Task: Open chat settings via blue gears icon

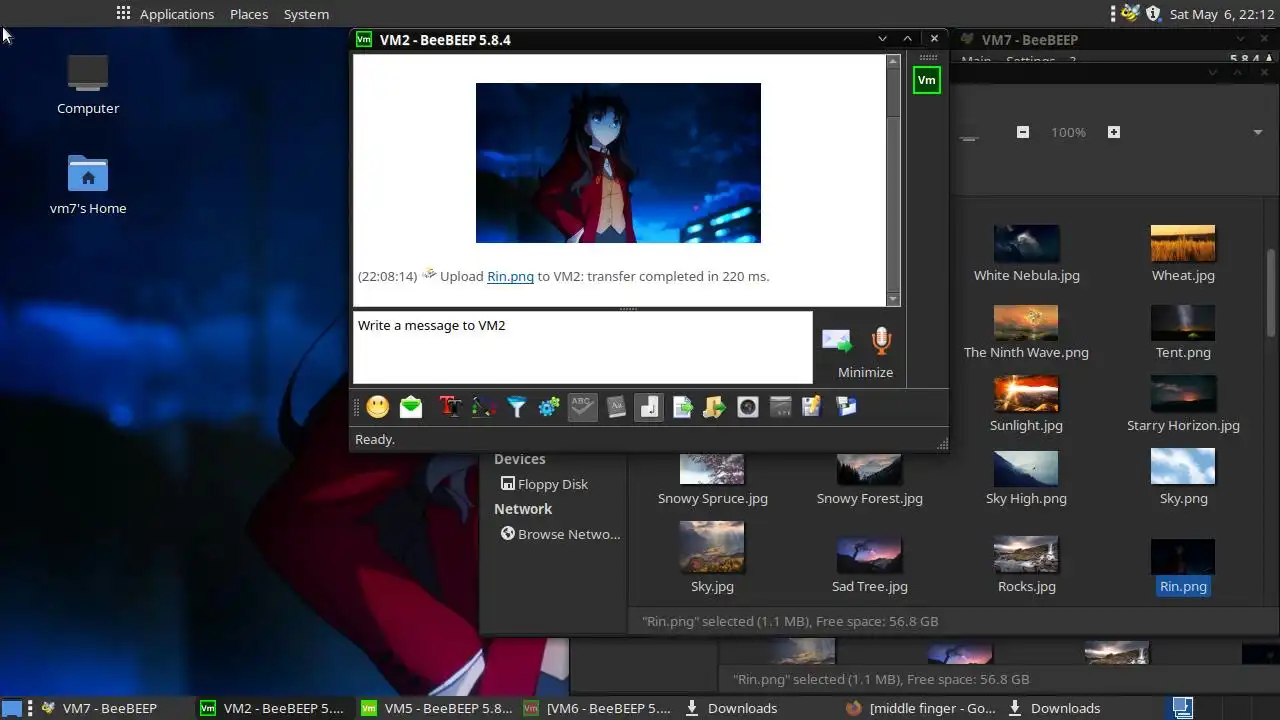Action: click(x=549, y=407)
